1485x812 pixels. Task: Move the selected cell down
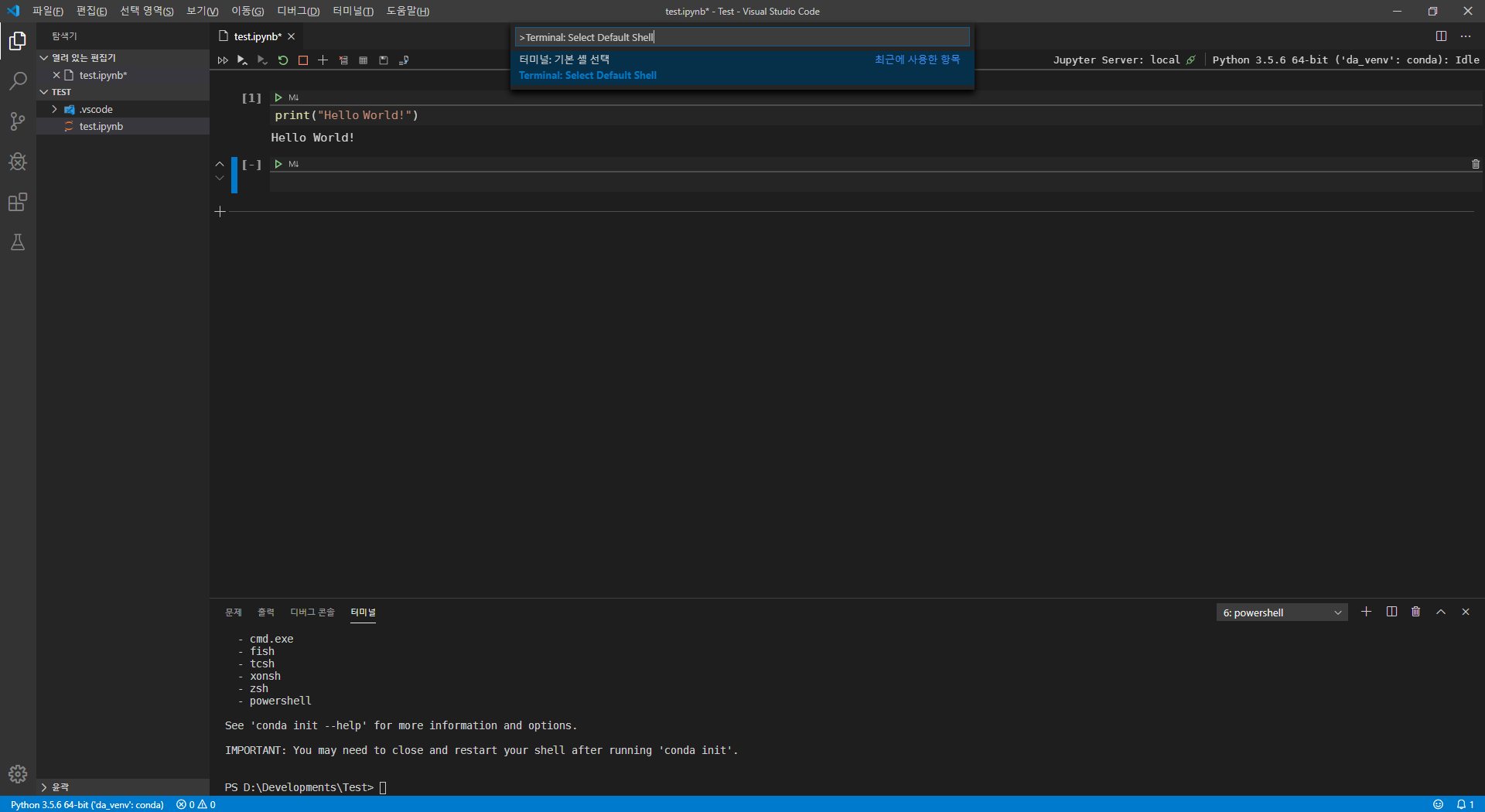[x=220, y=179]
